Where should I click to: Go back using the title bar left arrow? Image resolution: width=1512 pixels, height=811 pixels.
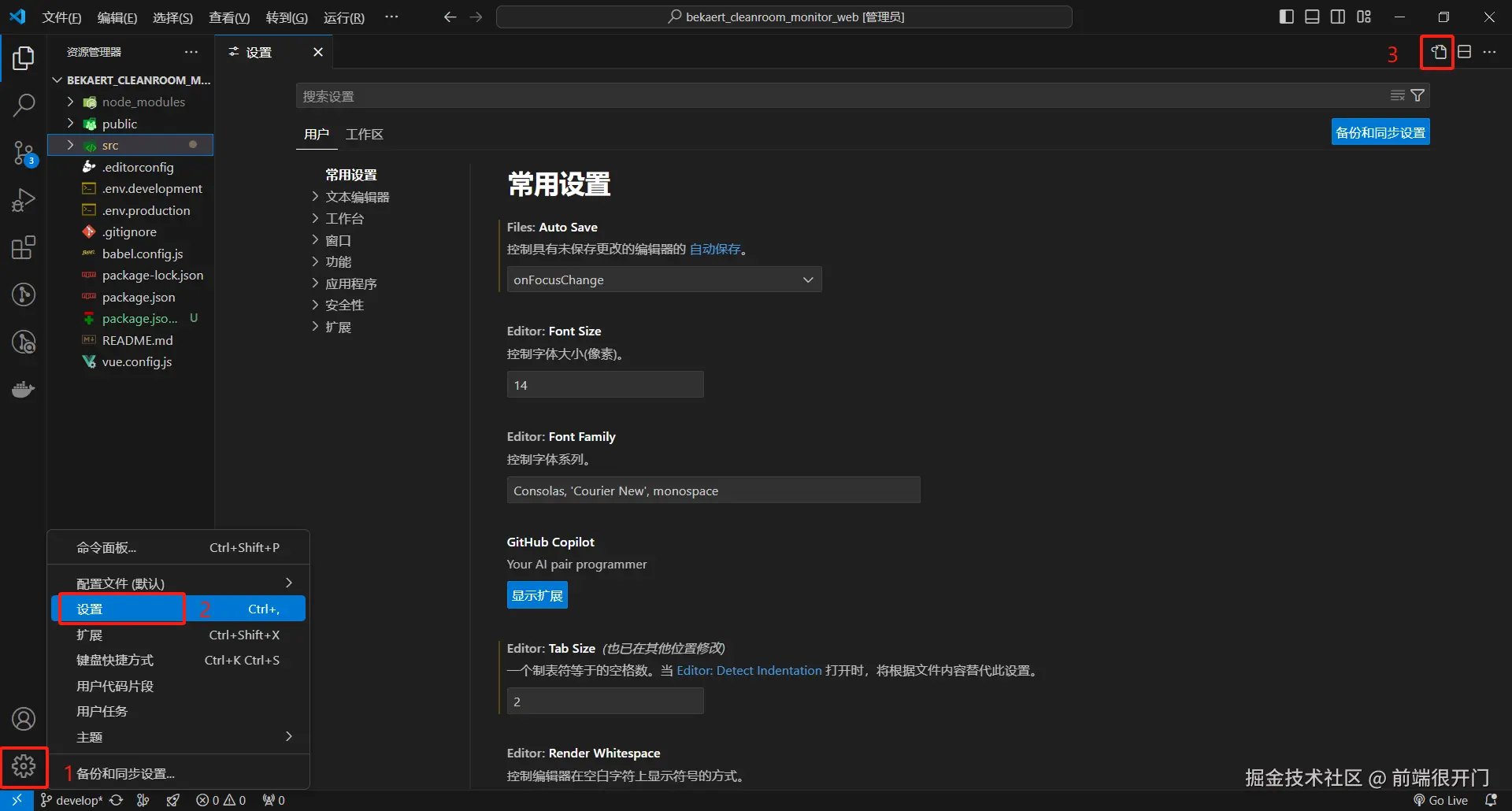450,17
